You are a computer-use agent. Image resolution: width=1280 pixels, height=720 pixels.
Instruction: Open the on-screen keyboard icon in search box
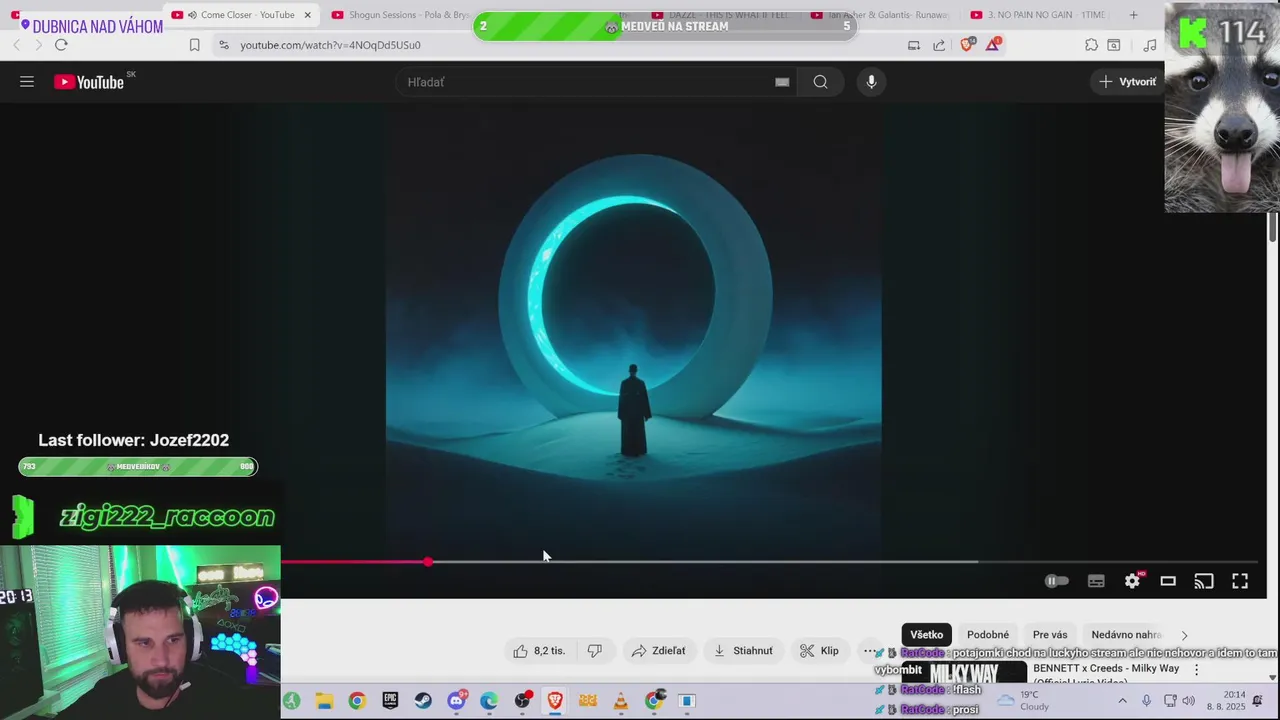(782, 82)
